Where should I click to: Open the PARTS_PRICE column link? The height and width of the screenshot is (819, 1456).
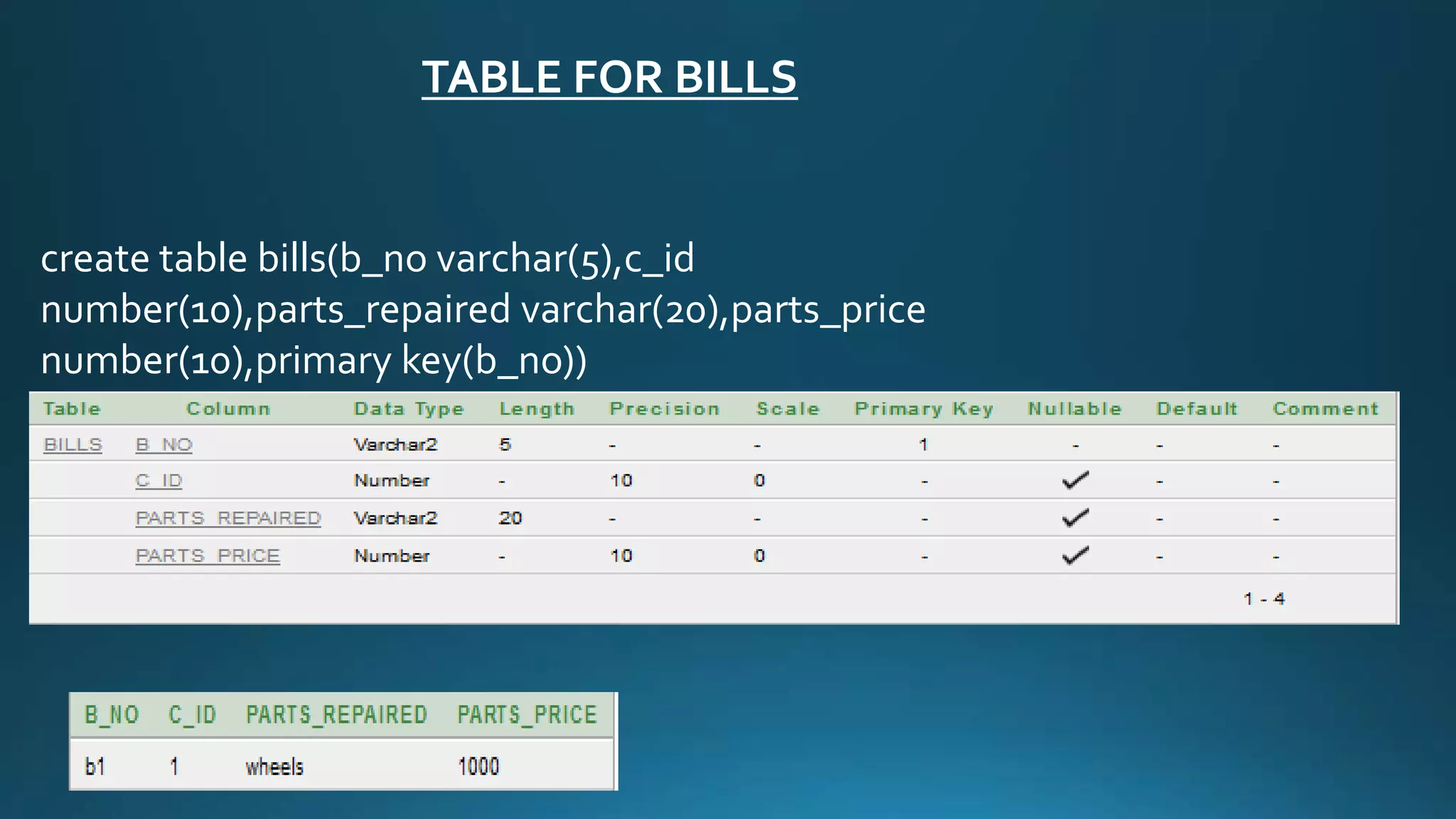tap(208, 556)
